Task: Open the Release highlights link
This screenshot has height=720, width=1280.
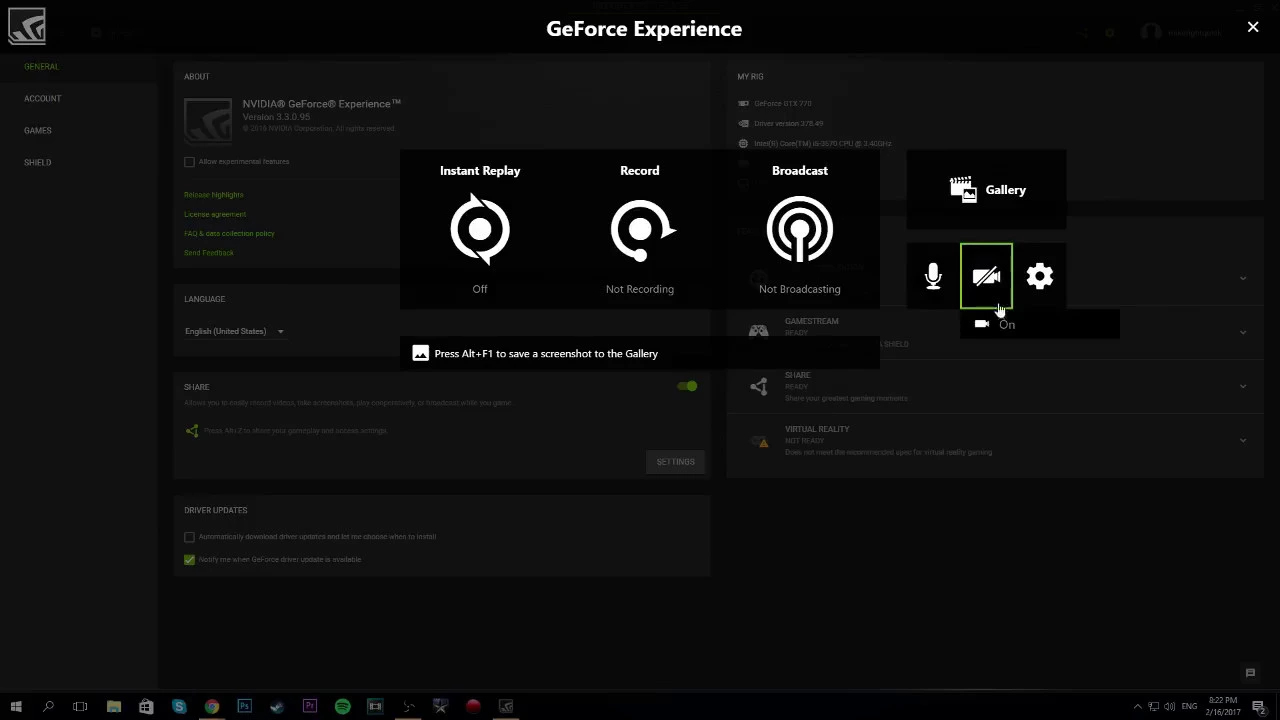Action: point(213,195)
